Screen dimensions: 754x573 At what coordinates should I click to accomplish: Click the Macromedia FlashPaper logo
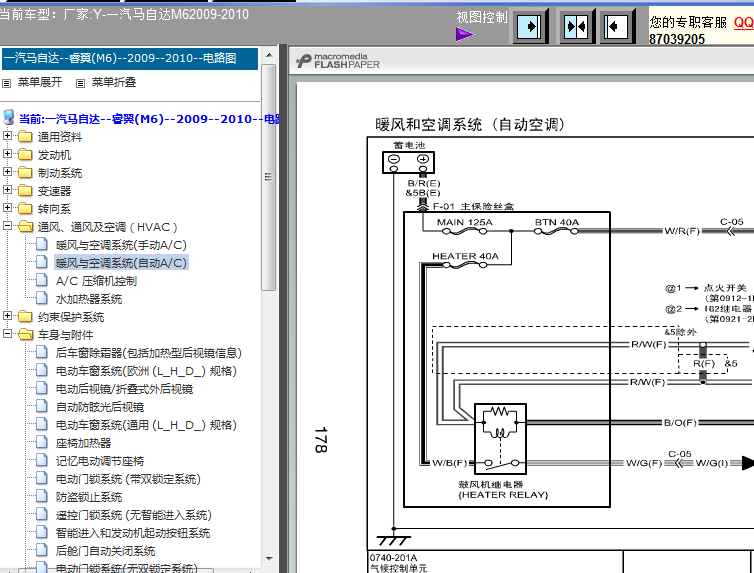click(x=338, y=61)
